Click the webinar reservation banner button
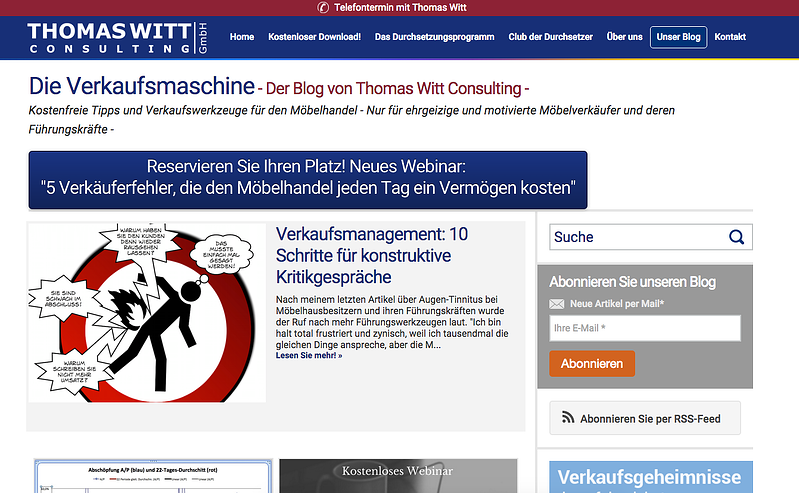Screen dimensions: 799x493 (308, 179)
